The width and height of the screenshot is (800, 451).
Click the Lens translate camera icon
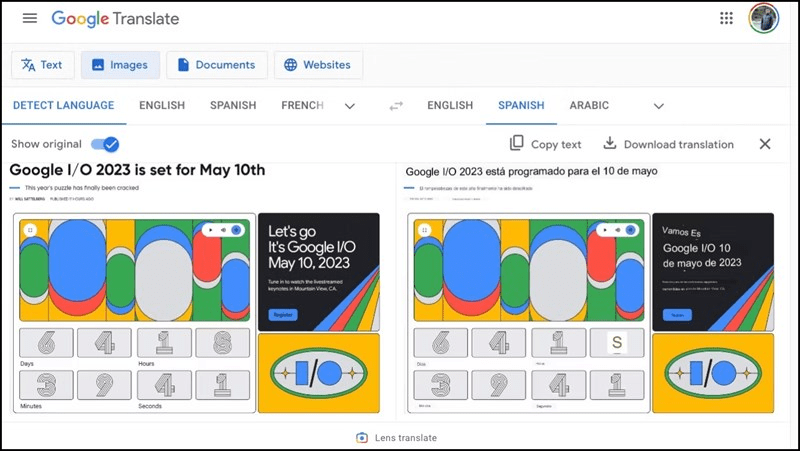362,438
